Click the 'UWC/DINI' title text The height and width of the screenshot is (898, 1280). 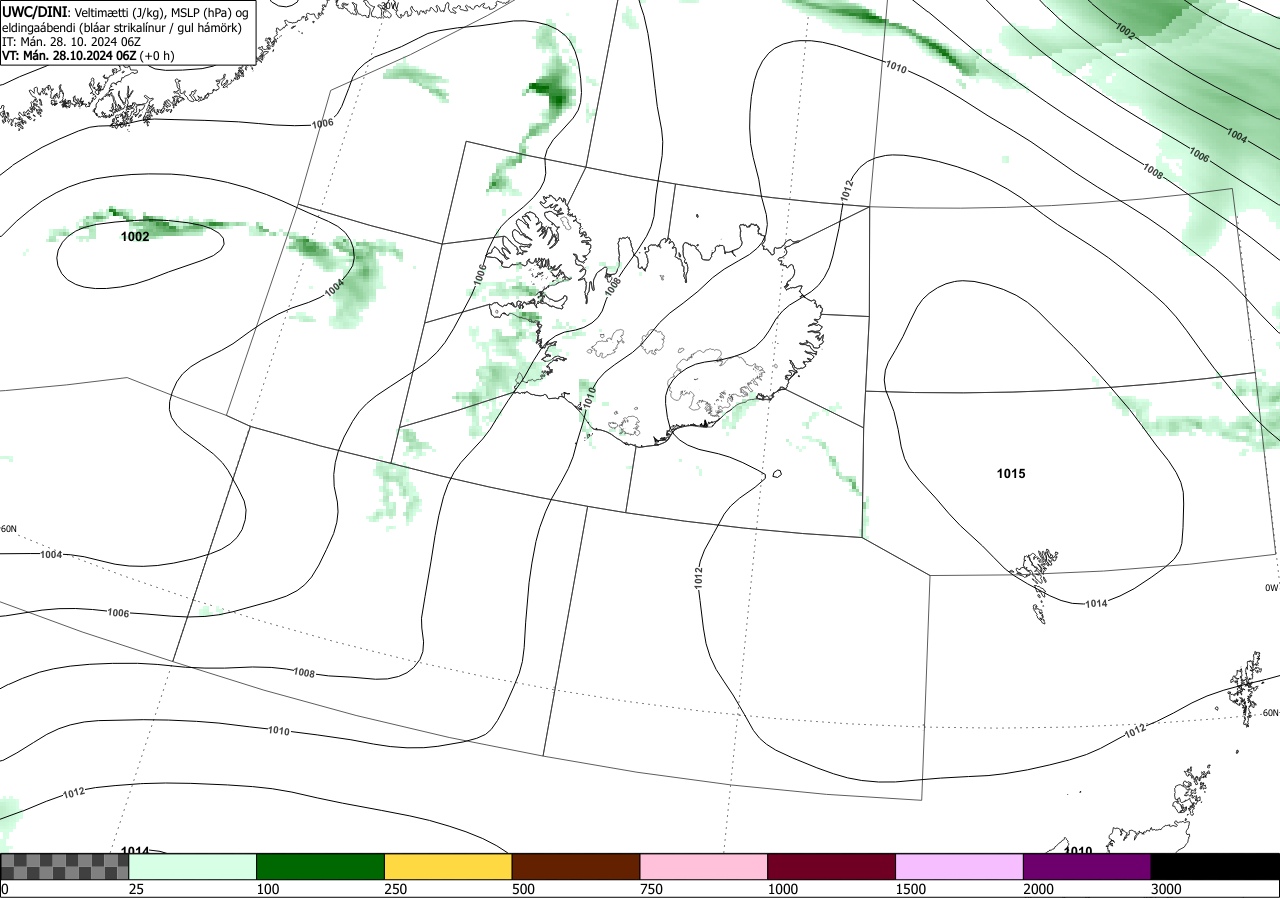(x=34, y=12)
